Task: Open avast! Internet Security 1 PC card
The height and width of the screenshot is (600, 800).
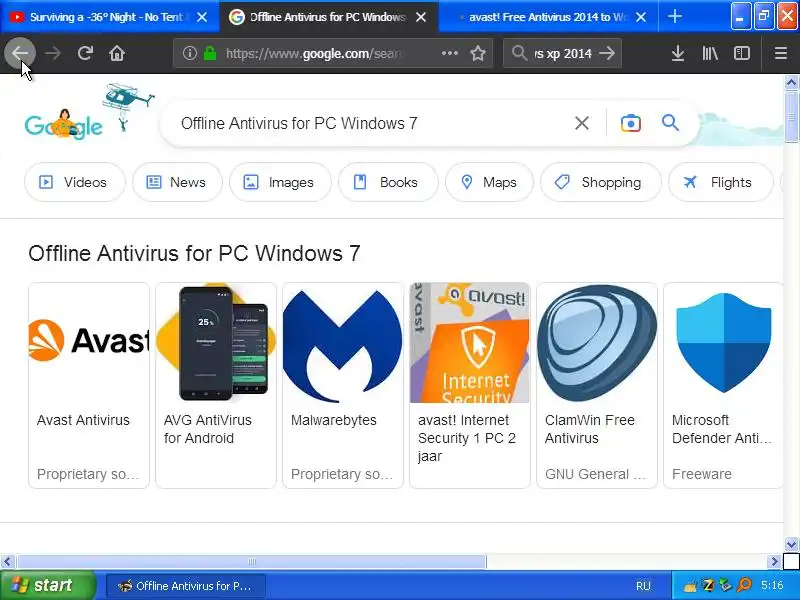Action: pyautogui.click(x=470, y=385)
